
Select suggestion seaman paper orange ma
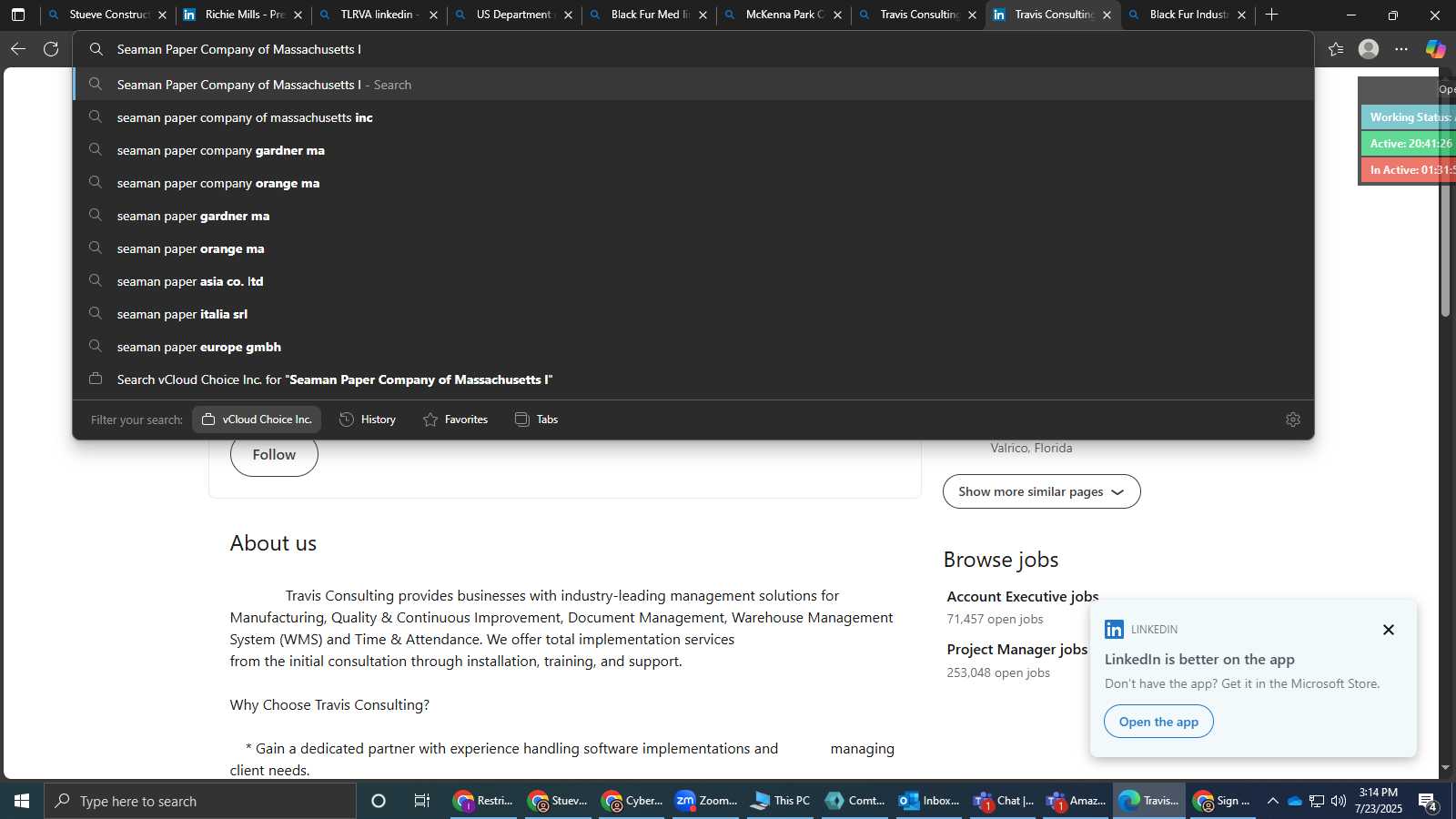693,248
